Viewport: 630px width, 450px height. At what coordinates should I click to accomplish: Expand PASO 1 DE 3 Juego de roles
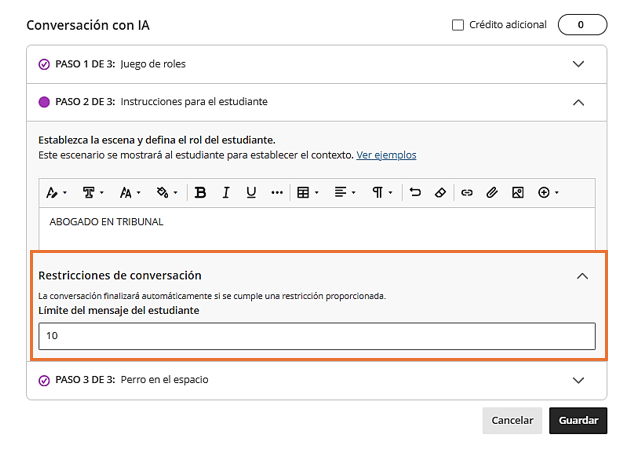click(x=577, y=64)
